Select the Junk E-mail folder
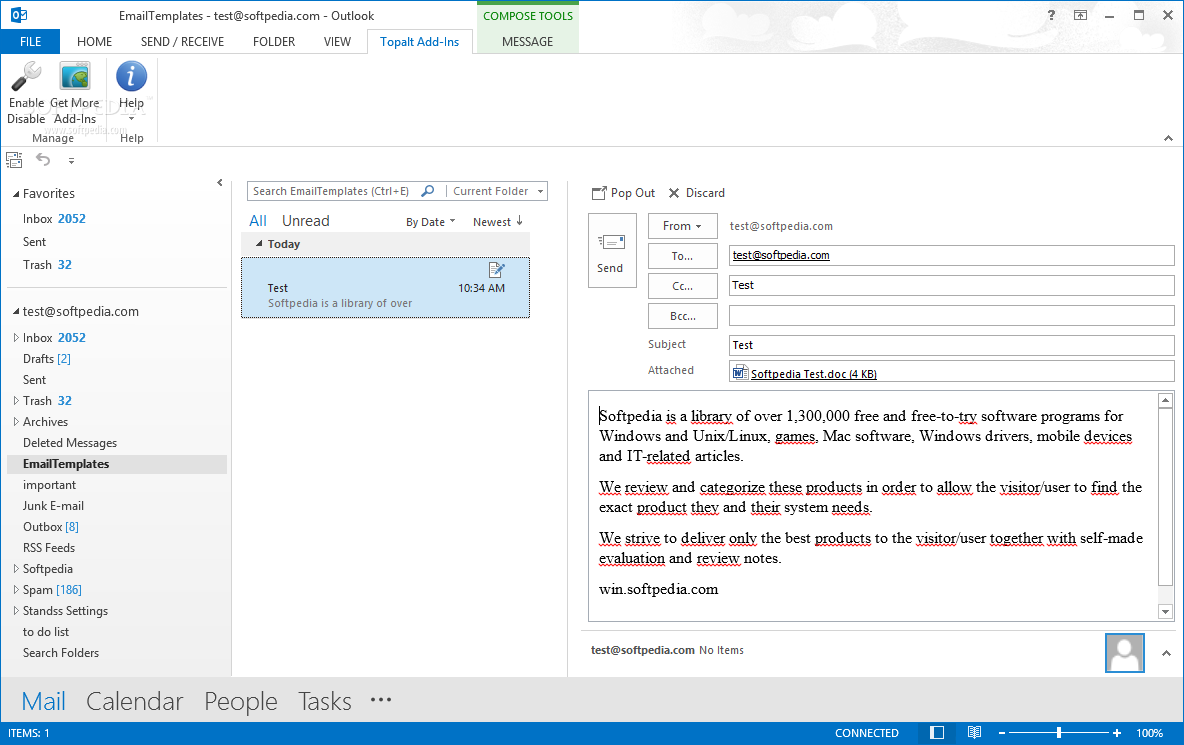1184x745 pixels. (53, 506)
